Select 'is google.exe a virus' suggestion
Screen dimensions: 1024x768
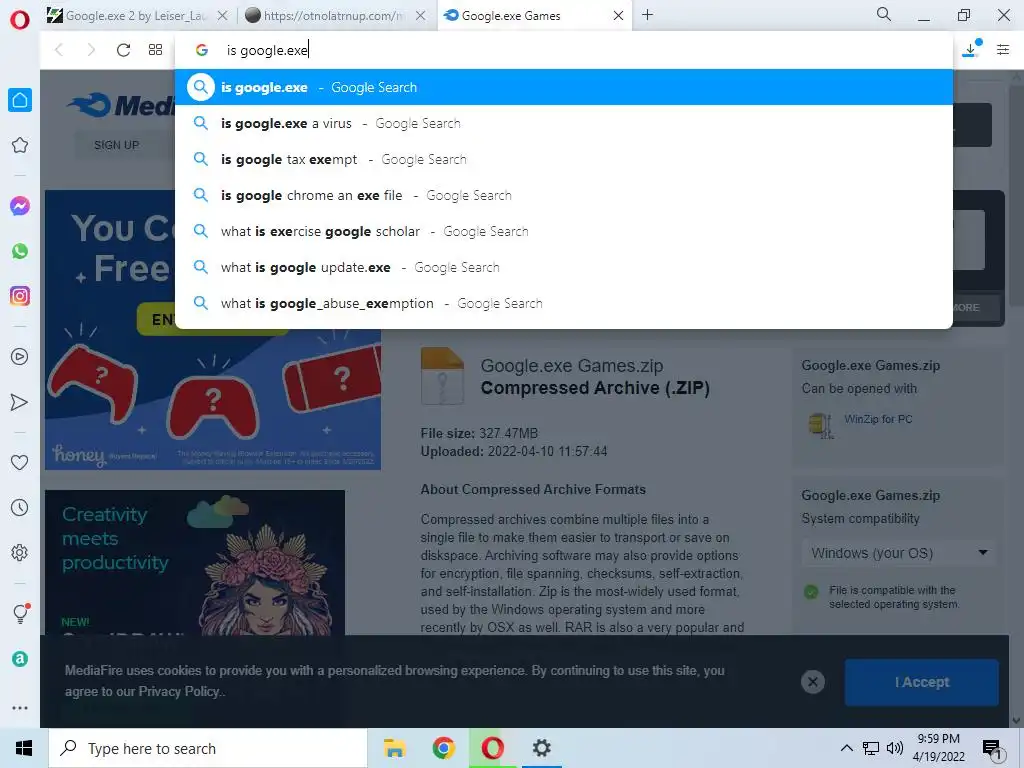click(x=564, y=123)
